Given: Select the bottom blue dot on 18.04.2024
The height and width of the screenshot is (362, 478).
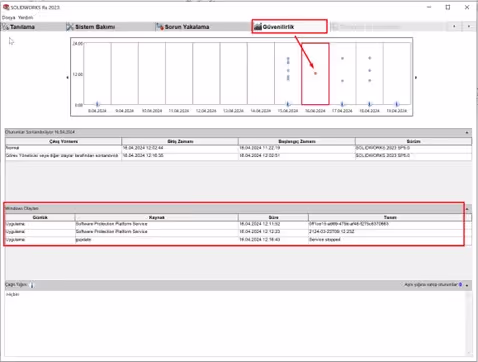Looking at the screenshot, I should 370,80.
